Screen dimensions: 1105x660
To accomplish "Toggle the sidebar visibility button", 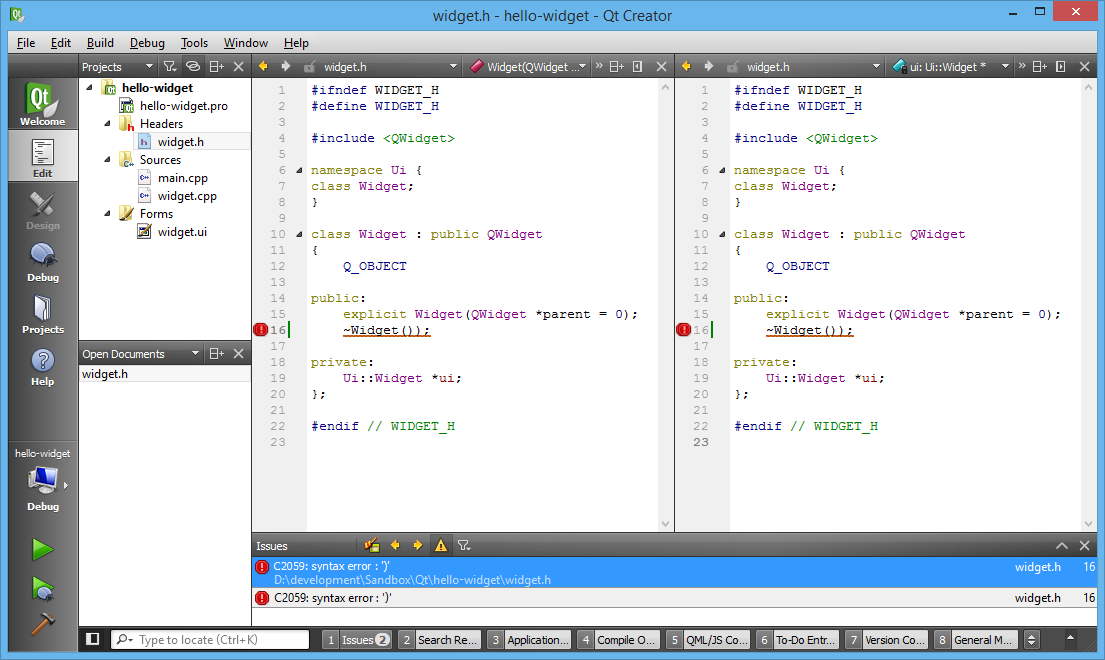I will click(x=92, y=640).
